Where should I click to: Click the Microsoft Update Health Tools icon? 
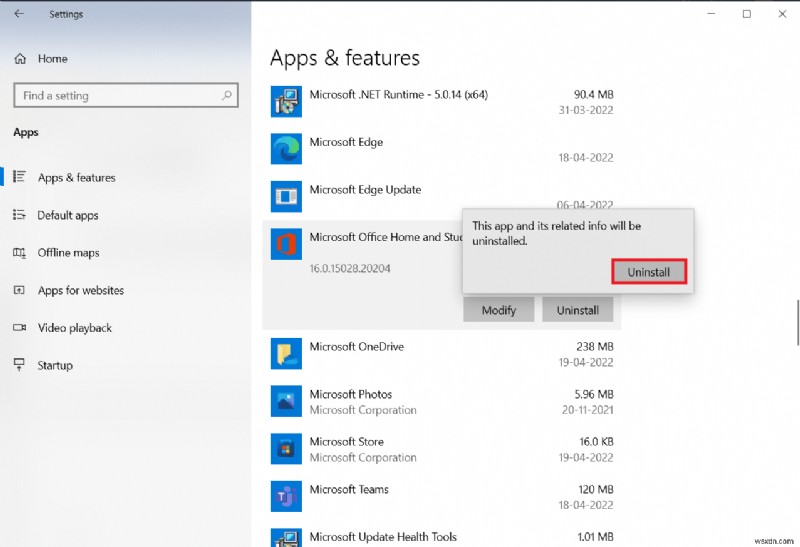coord(286,538)
